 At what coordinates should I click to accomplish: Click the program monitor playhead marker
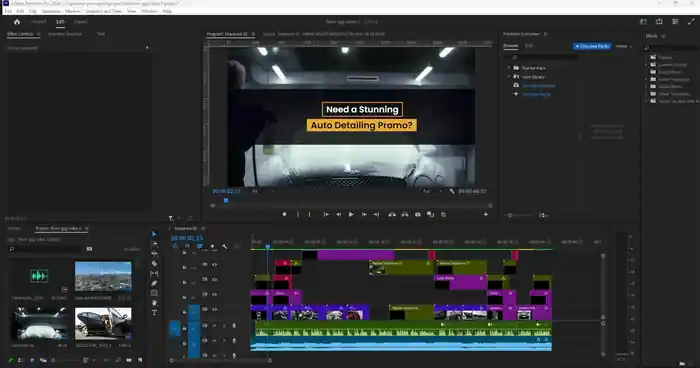226,201
